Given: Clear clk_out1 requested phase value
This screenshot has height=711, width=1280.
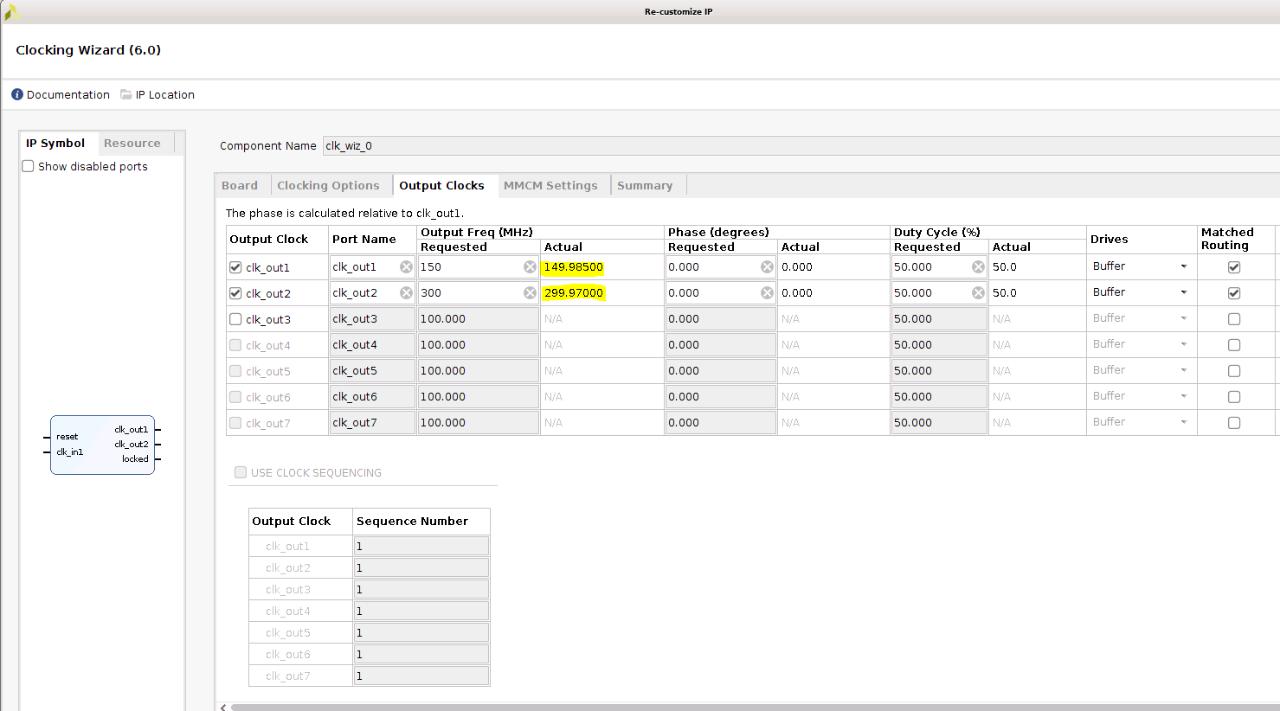Looking at the screenshot, I should [x=767, y=267].
